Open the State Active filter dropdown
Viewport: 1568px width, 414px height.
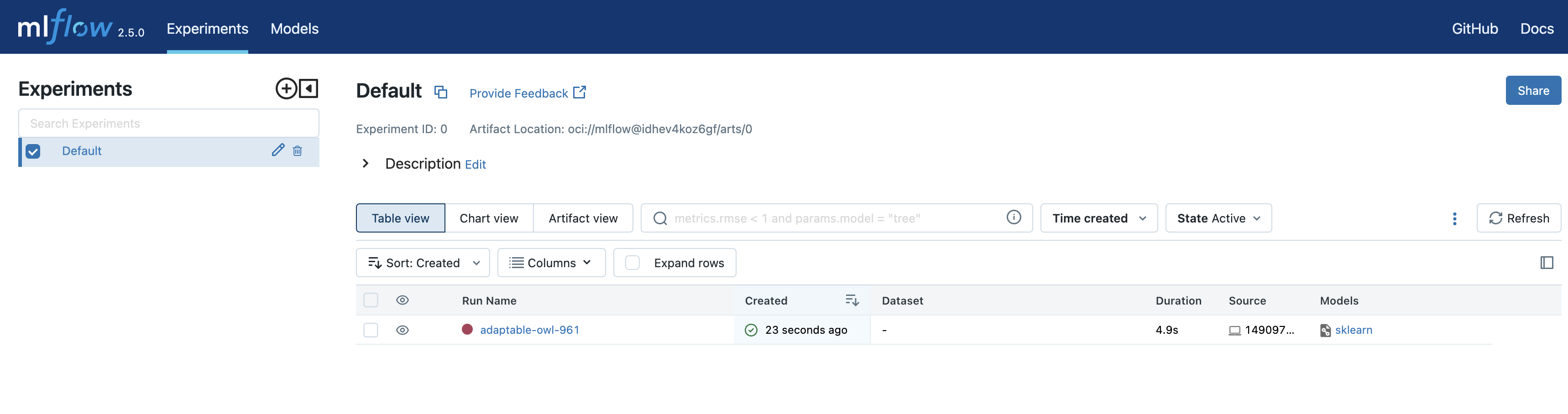1218,217
